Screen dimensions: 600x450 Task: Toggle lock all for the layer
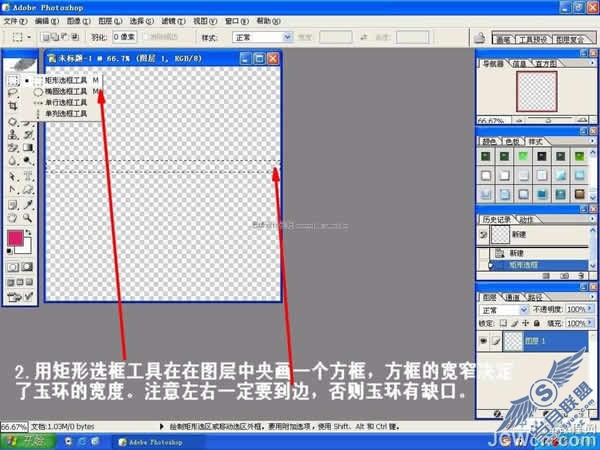pos(537,323)
